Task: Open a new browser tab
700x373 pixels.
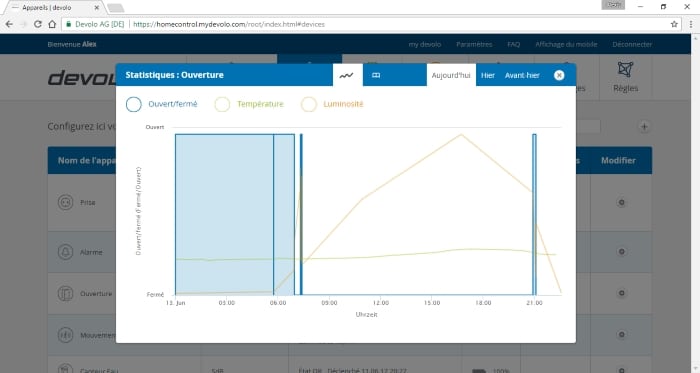Action: [115, 8]
